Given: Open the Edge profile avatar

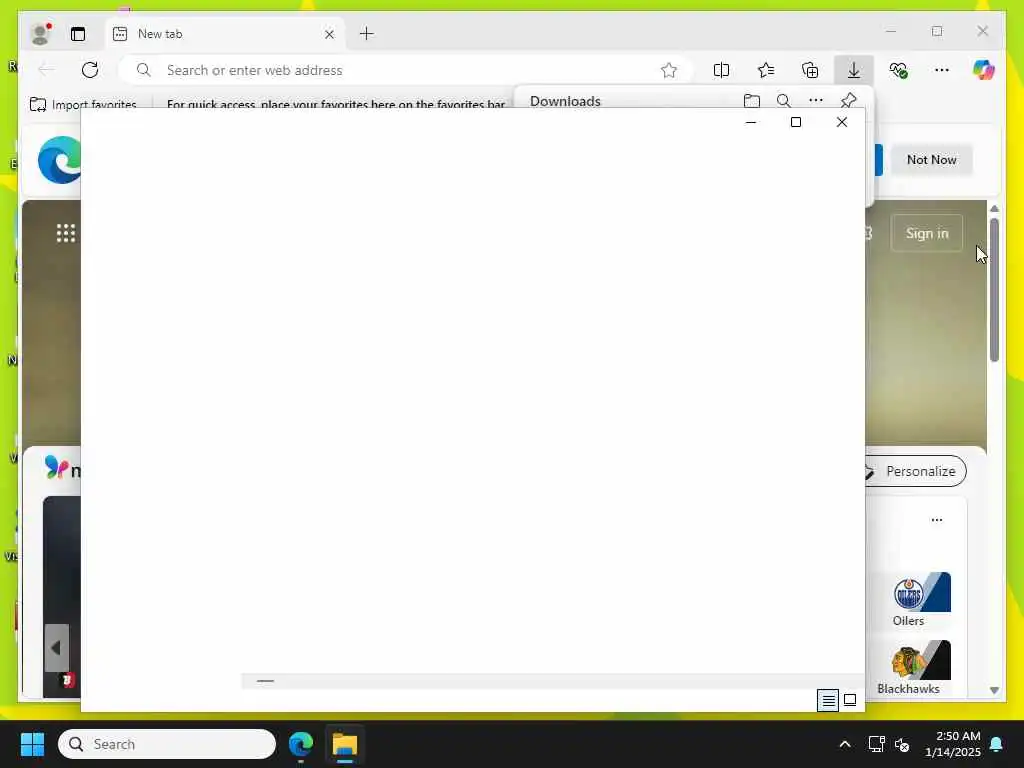Looking at the screenshot, I should tap(40, 34).
